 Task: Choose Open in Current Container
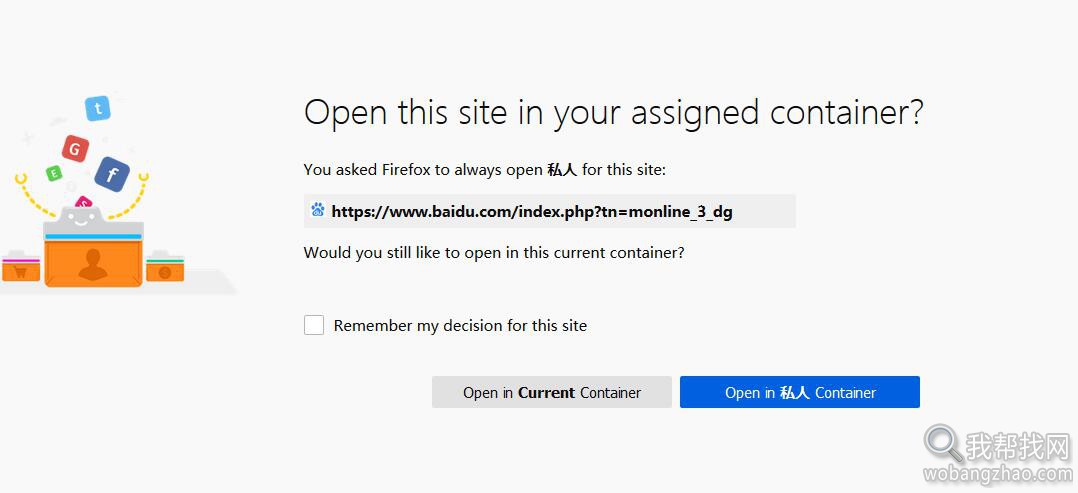551,392
